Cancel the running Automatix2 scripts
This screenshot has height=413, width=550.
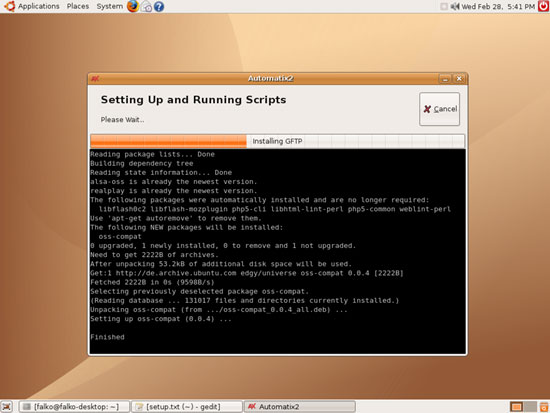440,109
